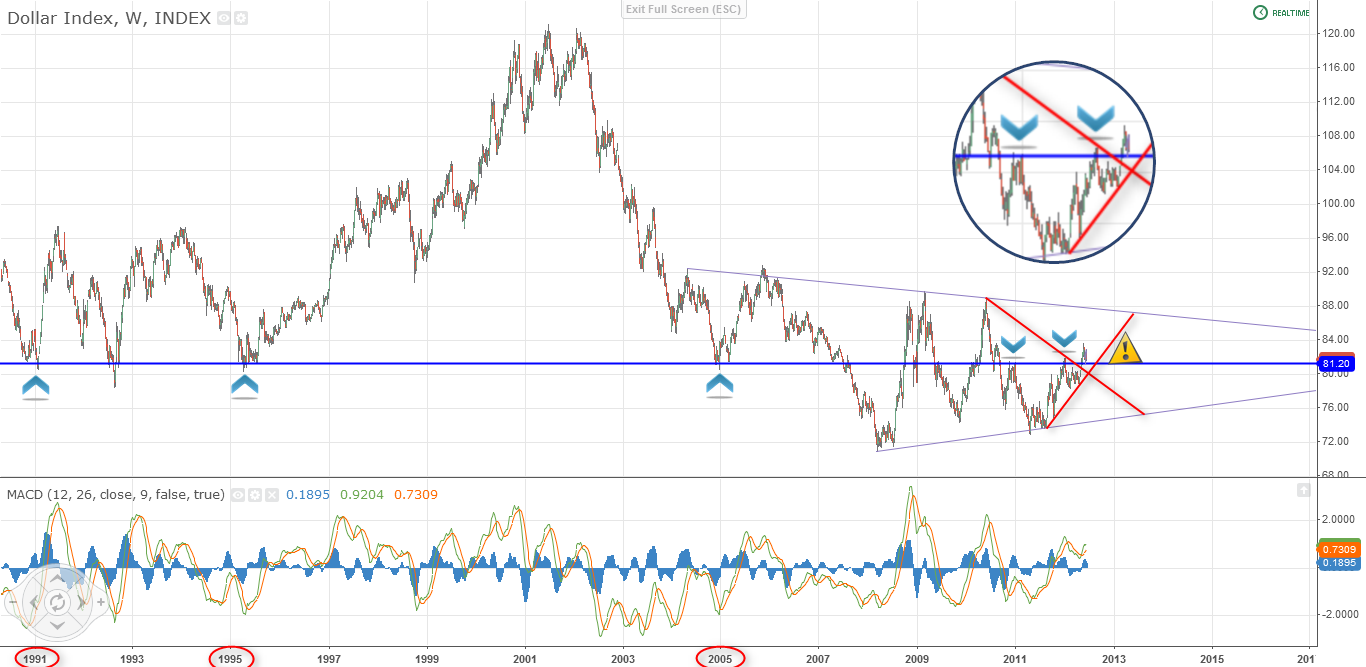Click the 2007 label on time axis
This screenshot has width=1366, height=667.
point(818,659)
